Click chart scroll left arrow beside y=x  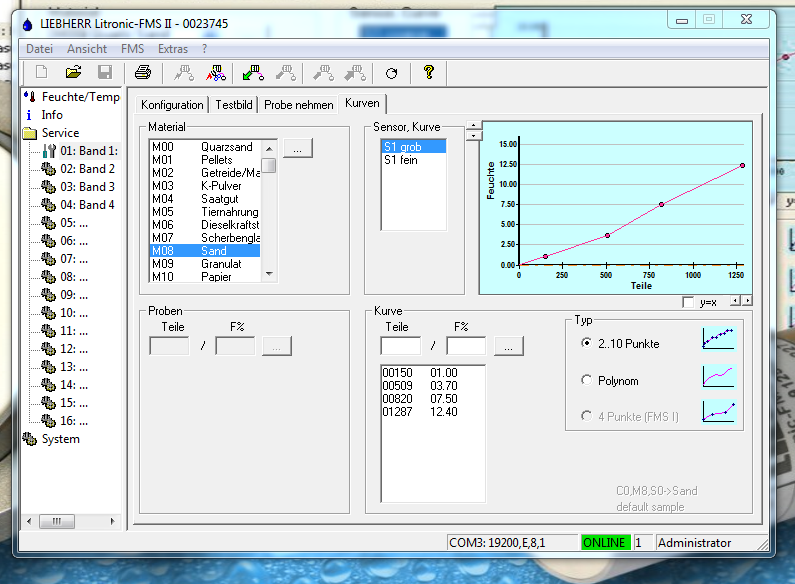click(735, 301)
